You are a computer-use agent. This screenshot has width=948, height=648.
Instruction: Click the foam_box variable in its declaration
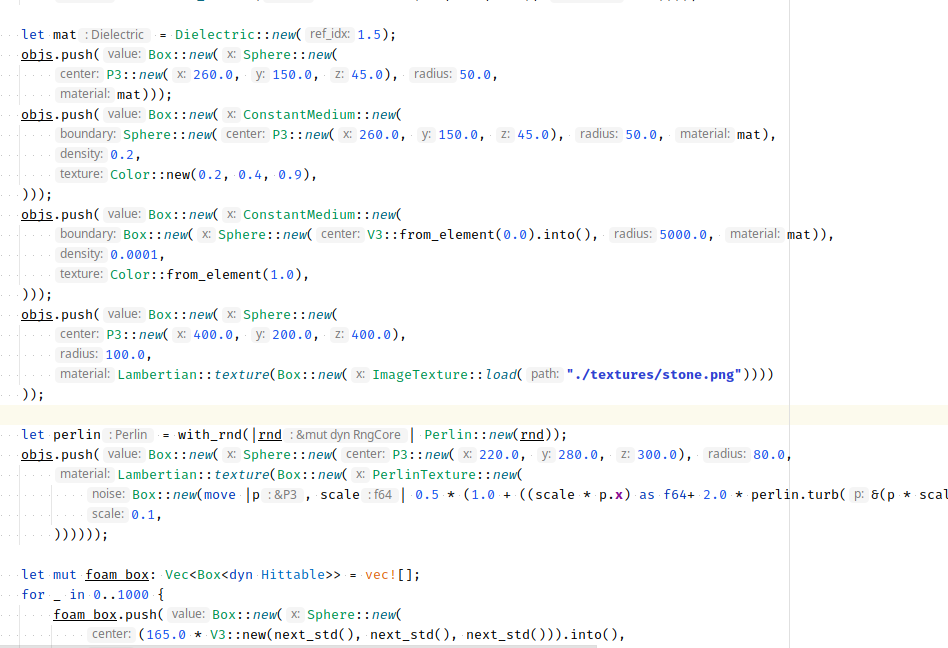coord(117,575)
